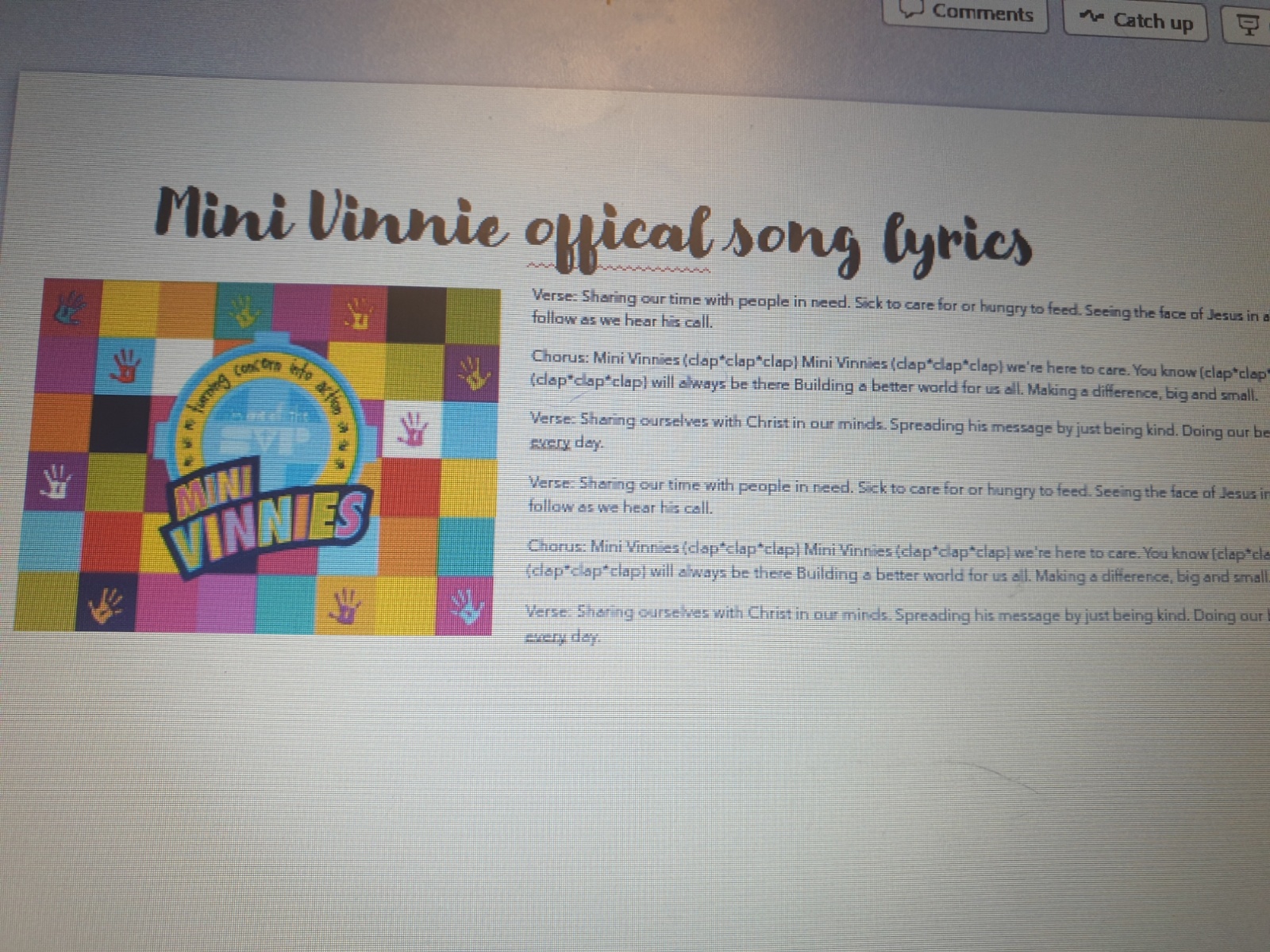
Task: Click second 'Verse: Sharing ourselves with Christ' line
Action: coord(897,613)
